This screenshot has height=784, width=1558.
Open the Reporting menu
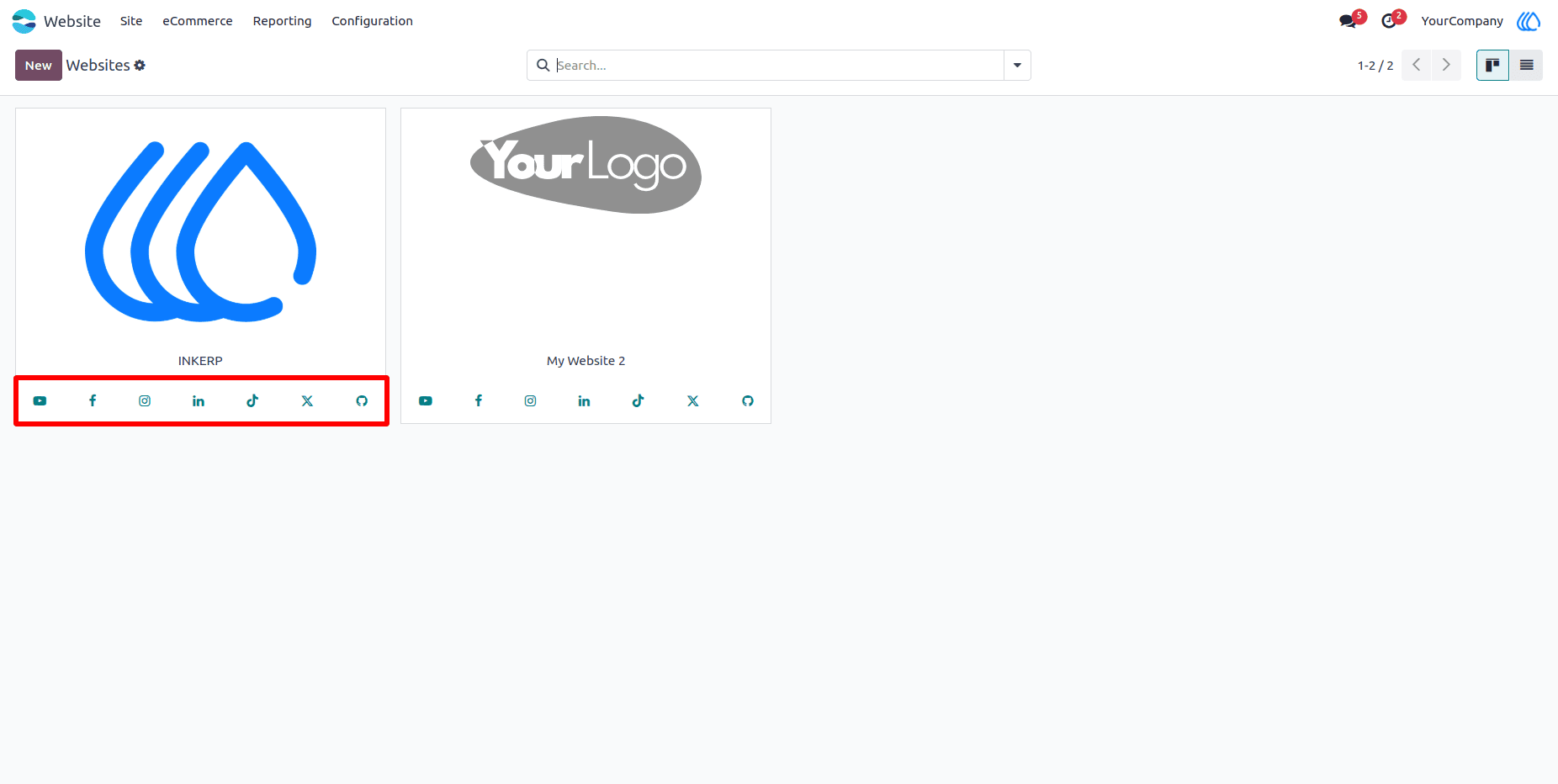282,21
